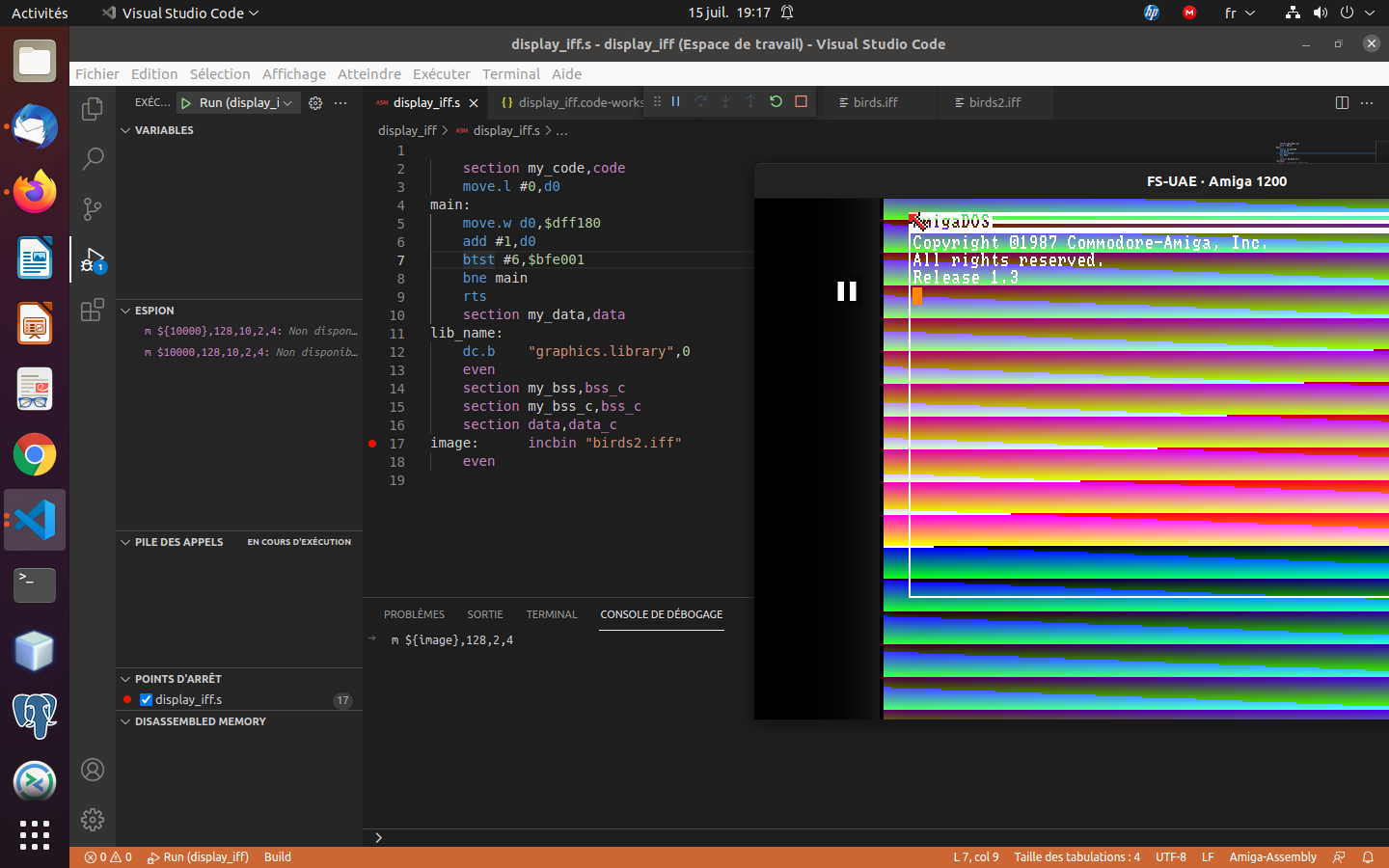Open the Affichage menu
This screenshot has width=1389, height=868.
tap(294, 74)
